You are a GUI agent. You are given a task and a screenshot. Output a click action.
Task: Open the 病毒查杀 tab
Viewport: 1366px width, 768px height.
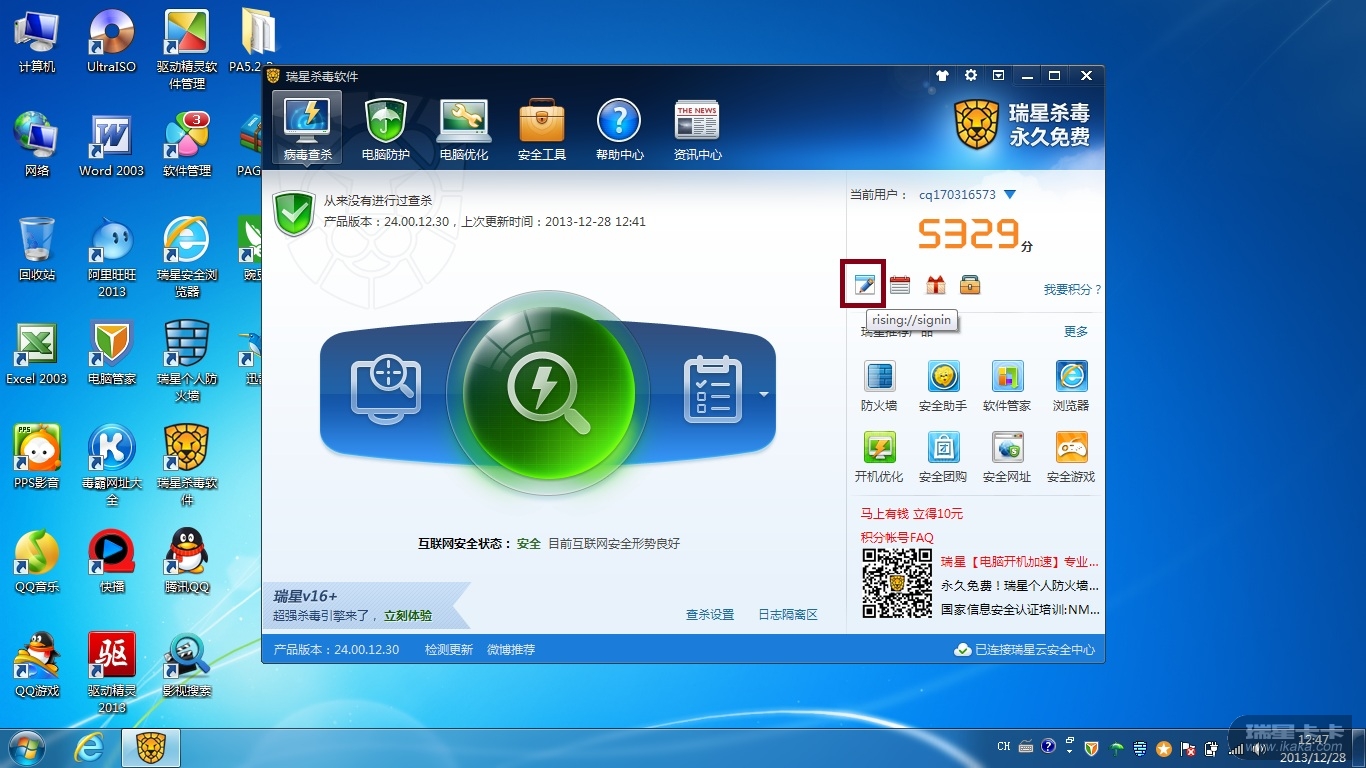307,128
